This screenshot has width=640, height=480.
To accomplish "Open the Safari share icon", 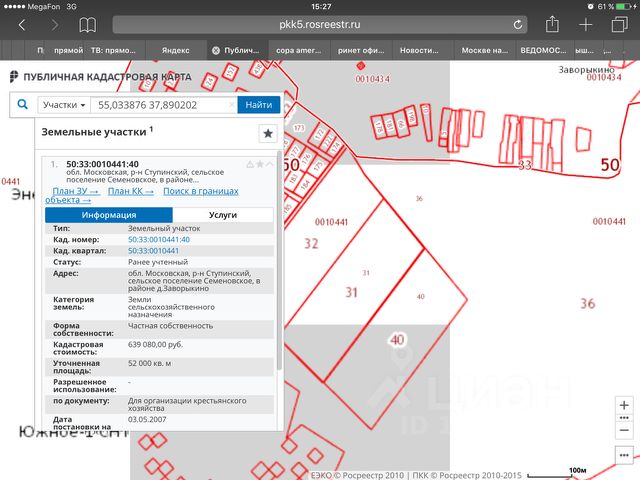I will [552, 24].
